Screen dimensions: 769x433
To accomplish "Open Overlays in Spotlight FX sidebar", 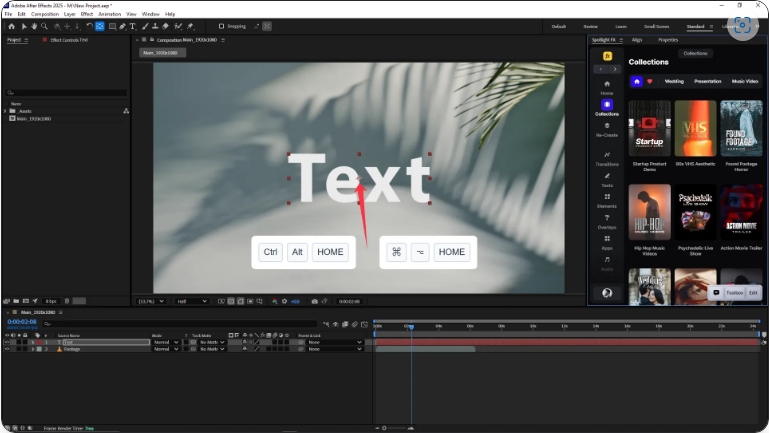I will click(x=607, y=222).
